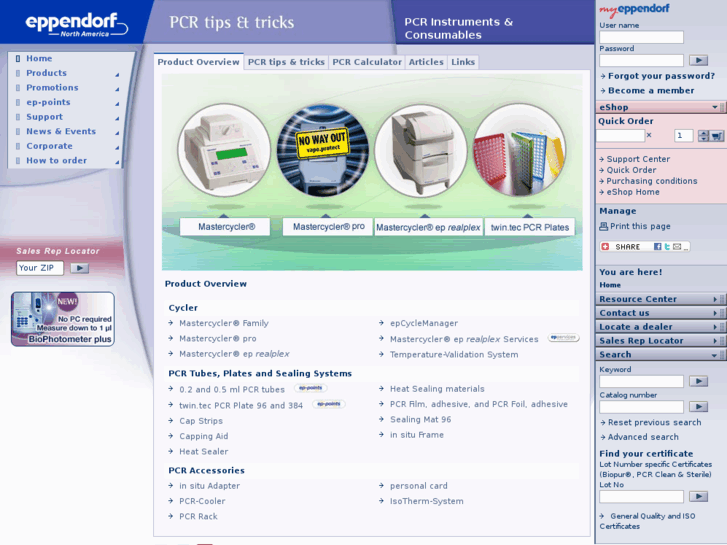
Task: Open Heat Sealing materials link
Action: point(437,389)
